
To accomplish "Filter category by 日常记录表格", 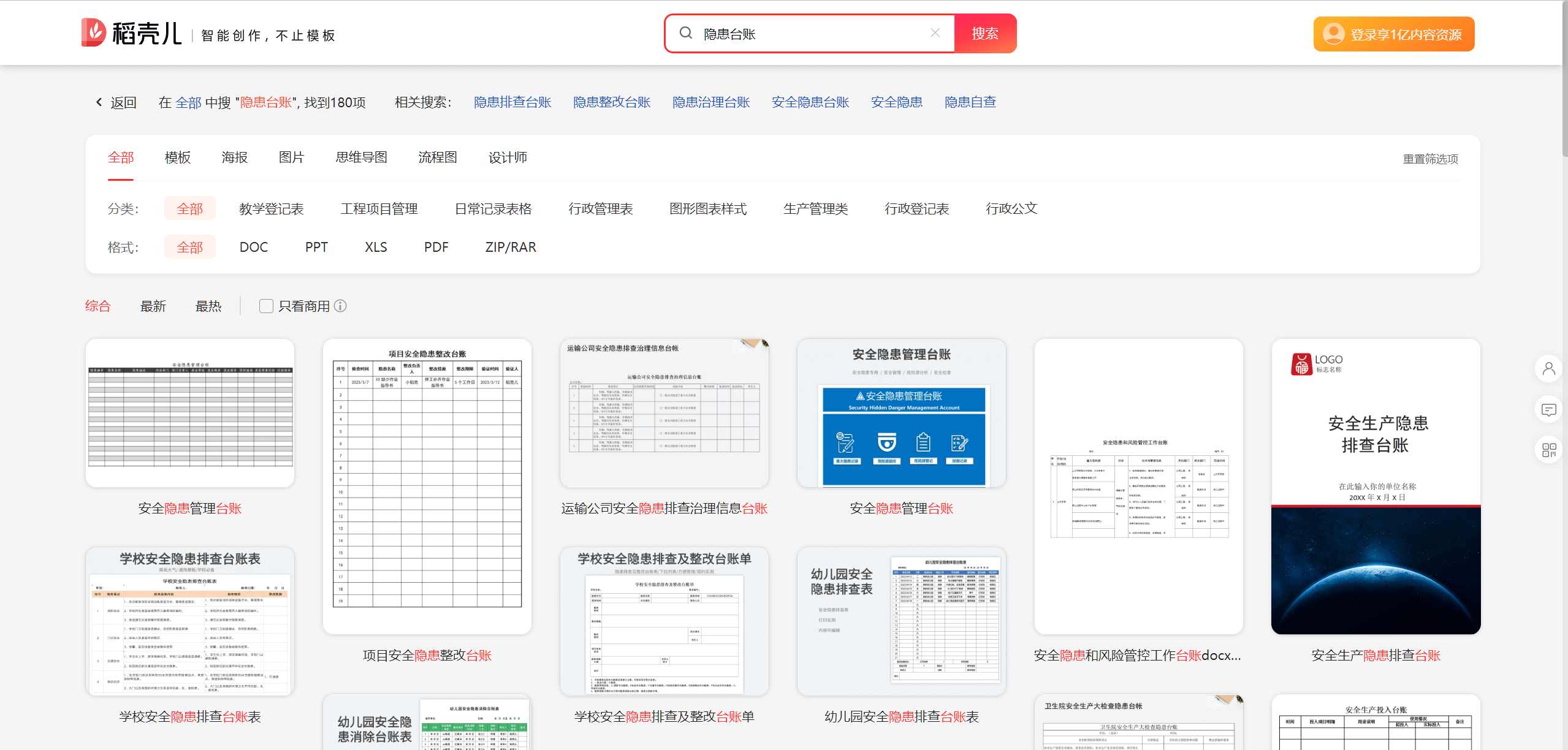I will tap(493, 209).
